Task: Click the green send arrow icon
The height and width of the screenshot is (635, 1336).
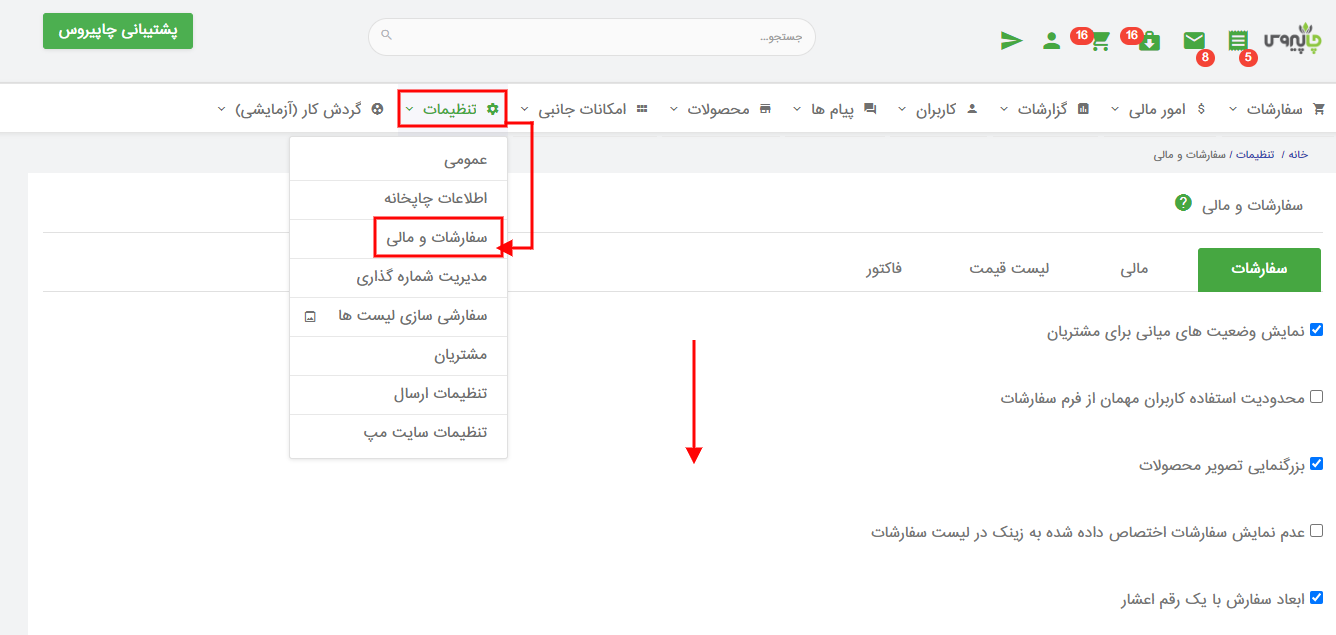Action: (x=1012, y=41)
